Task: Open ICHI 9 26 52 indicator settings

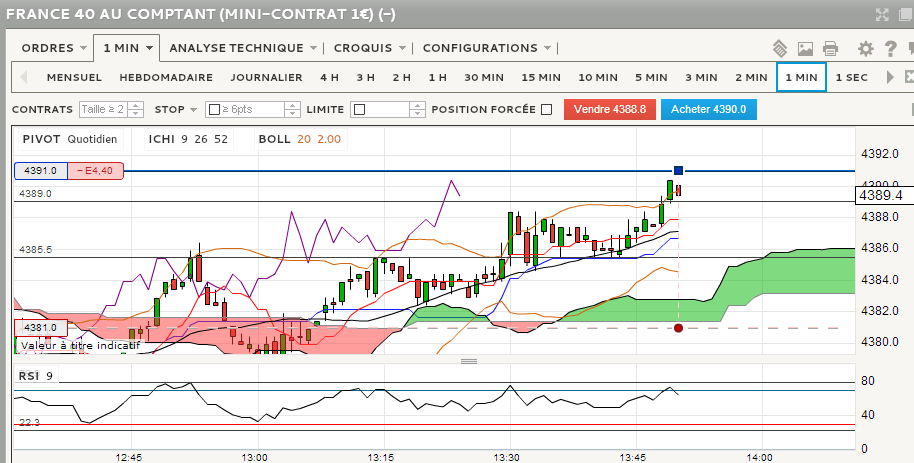Action: 188,139
